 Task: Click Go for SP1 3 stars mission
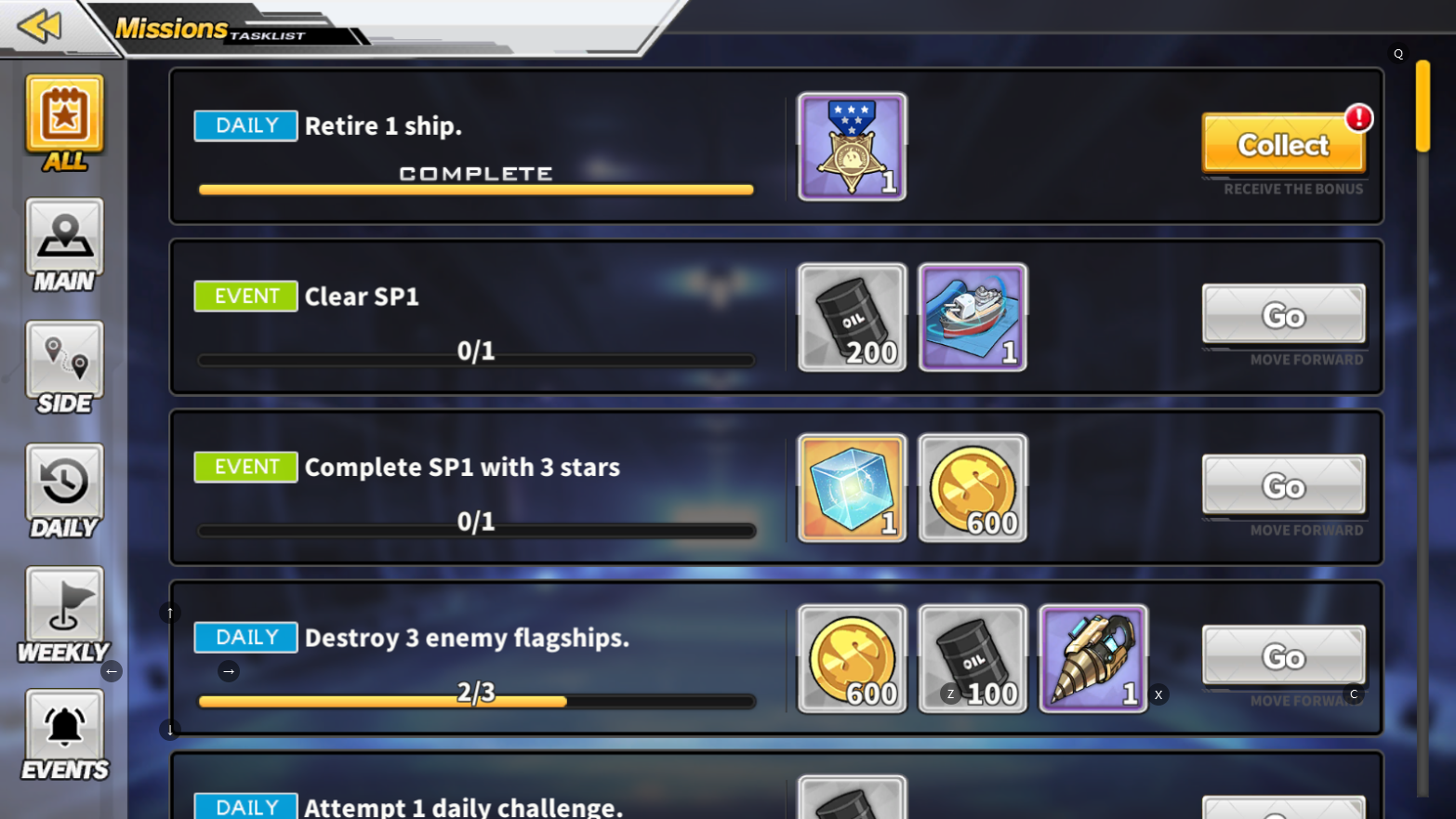point(1283,485)
